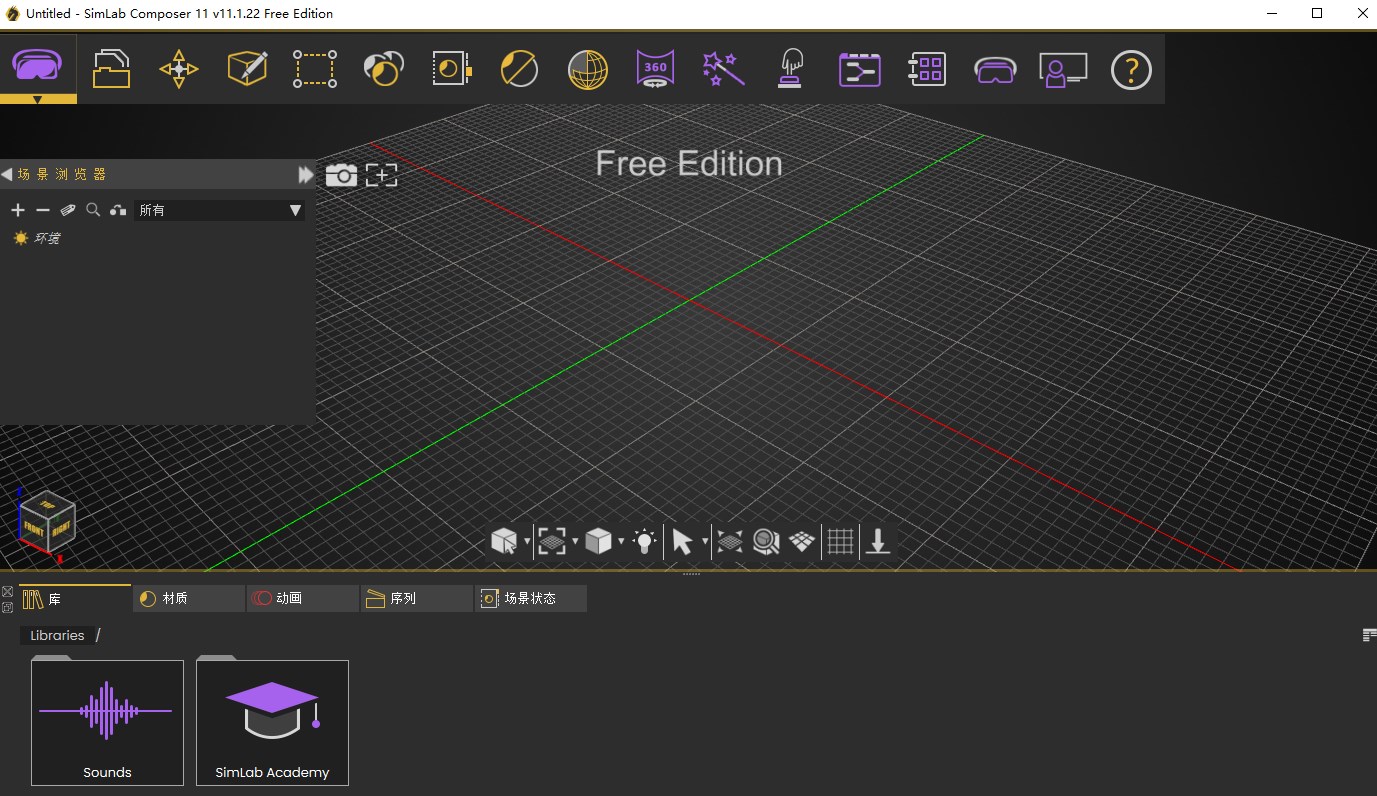
Task: Toggle the viewport grid display
Action: click(840, 541)
